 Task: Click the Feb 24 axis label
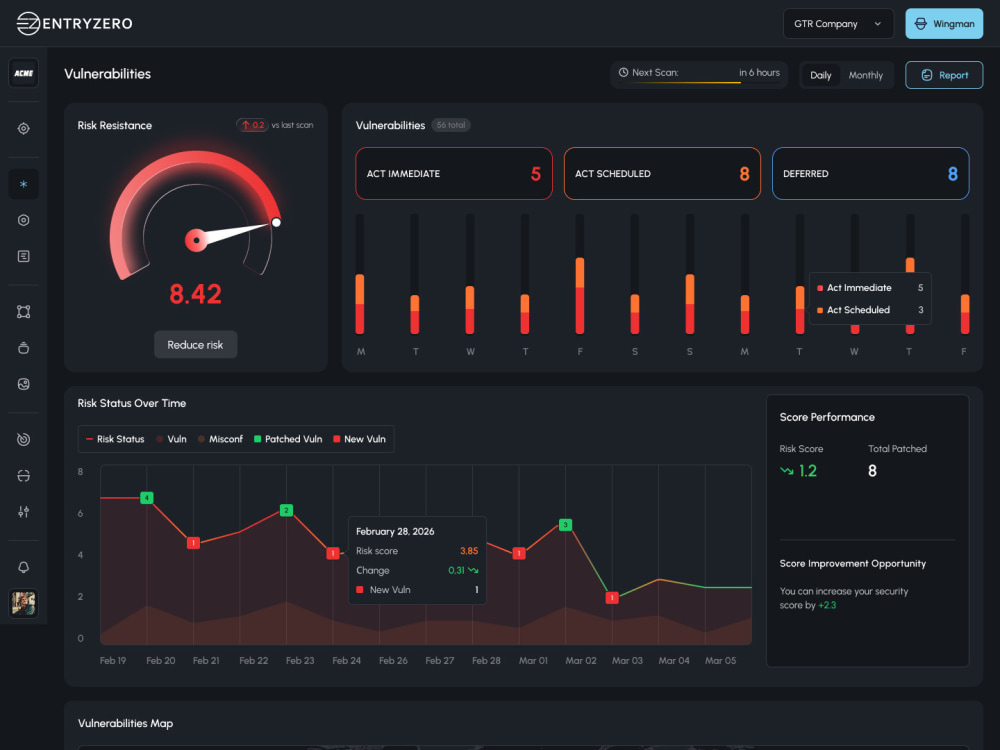click(x=346, y=661)
